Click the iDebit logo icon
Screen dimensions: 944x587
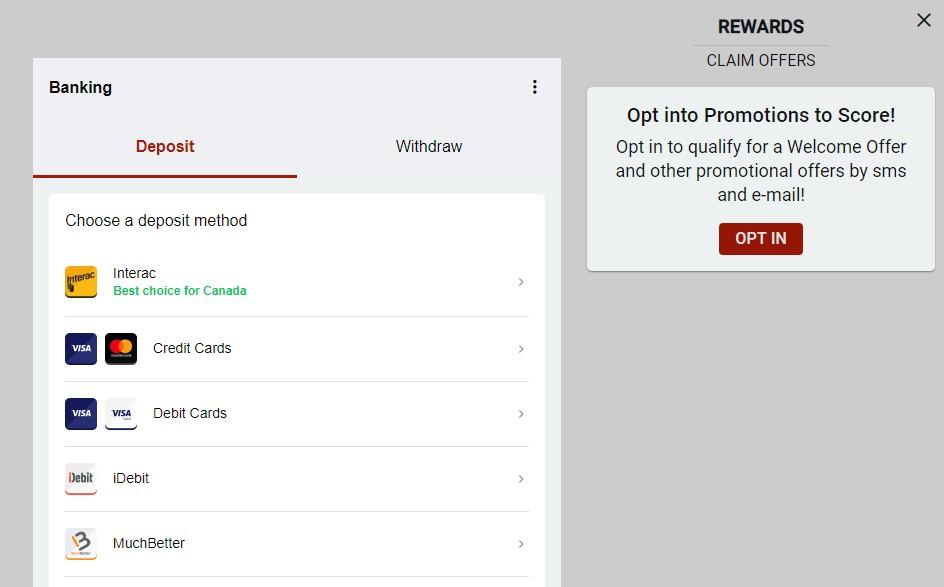click(81, 479)
